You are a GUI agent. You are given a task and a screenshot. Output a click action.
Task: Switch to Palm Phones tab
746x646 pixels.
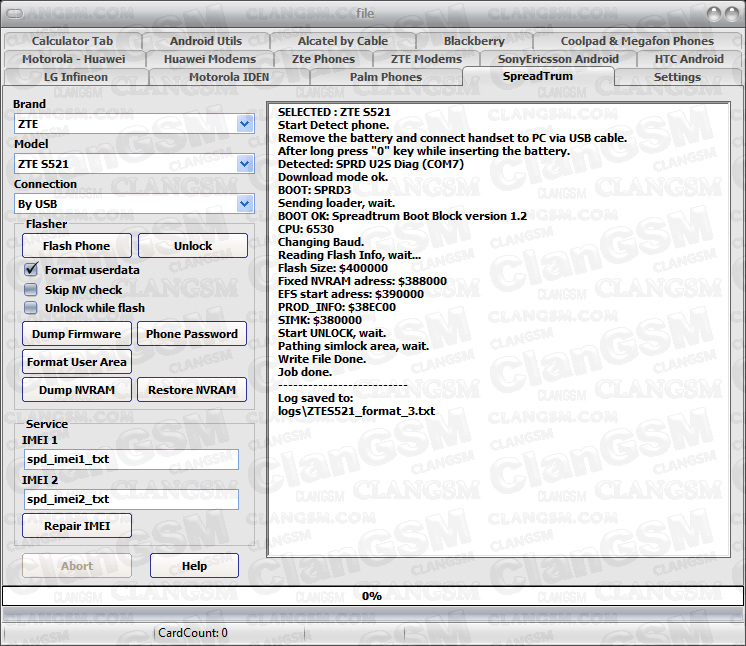(x=386, y=77)
